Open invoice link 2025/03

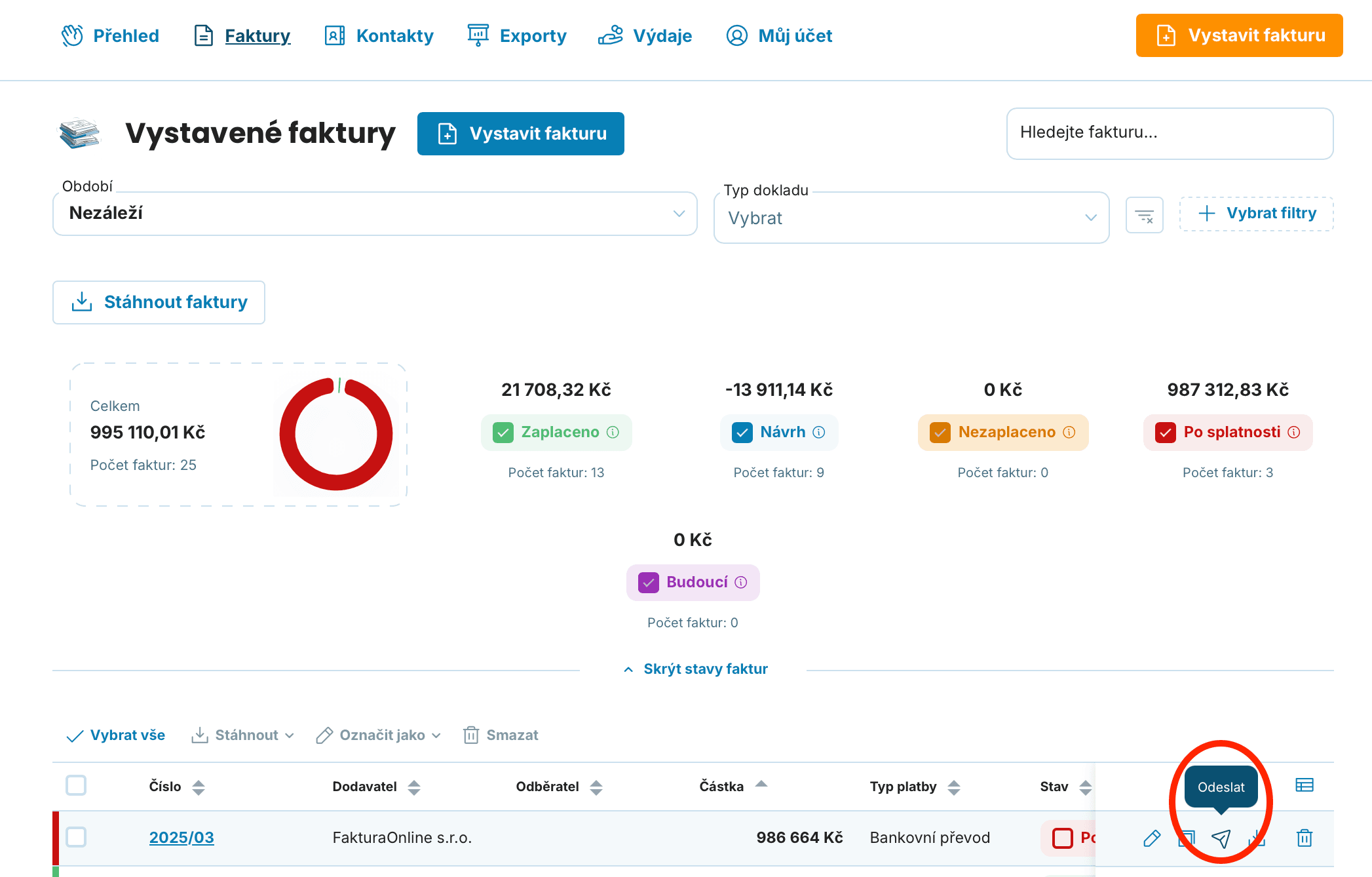(181, 838)
